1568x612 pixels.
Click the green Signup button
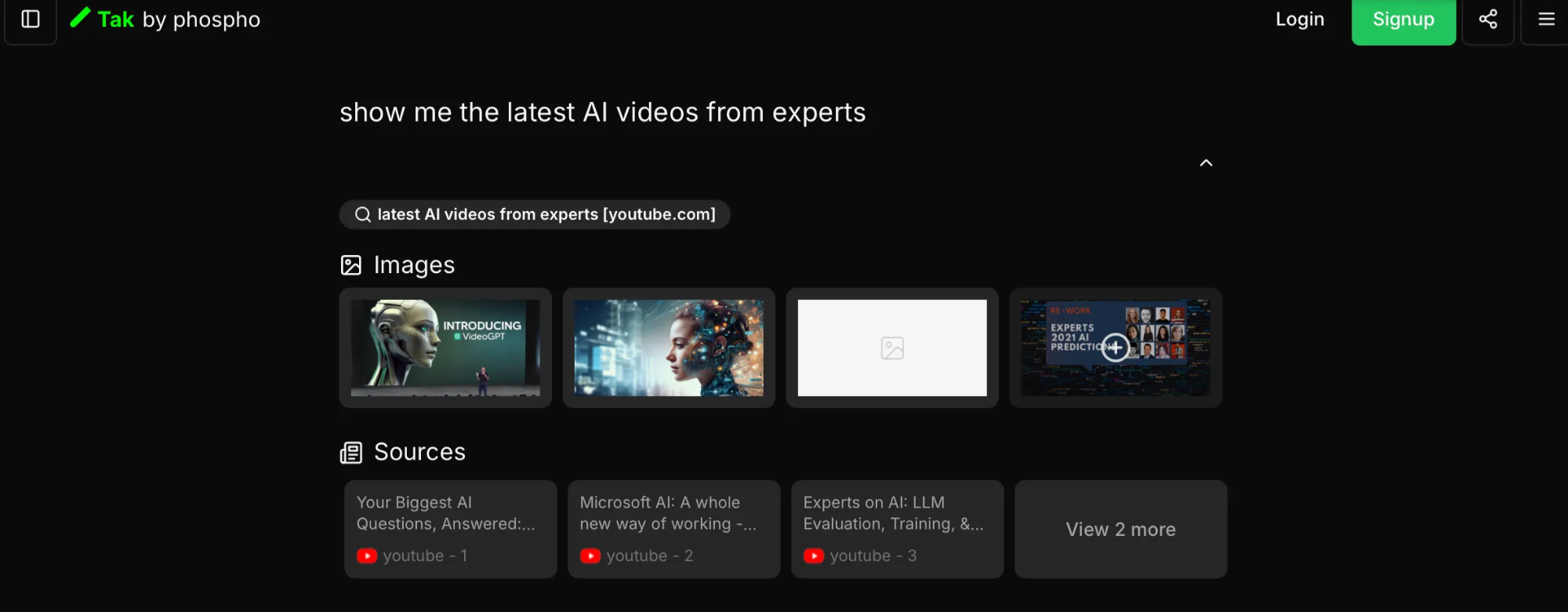pyautogui.click(x=1403, y=20)
